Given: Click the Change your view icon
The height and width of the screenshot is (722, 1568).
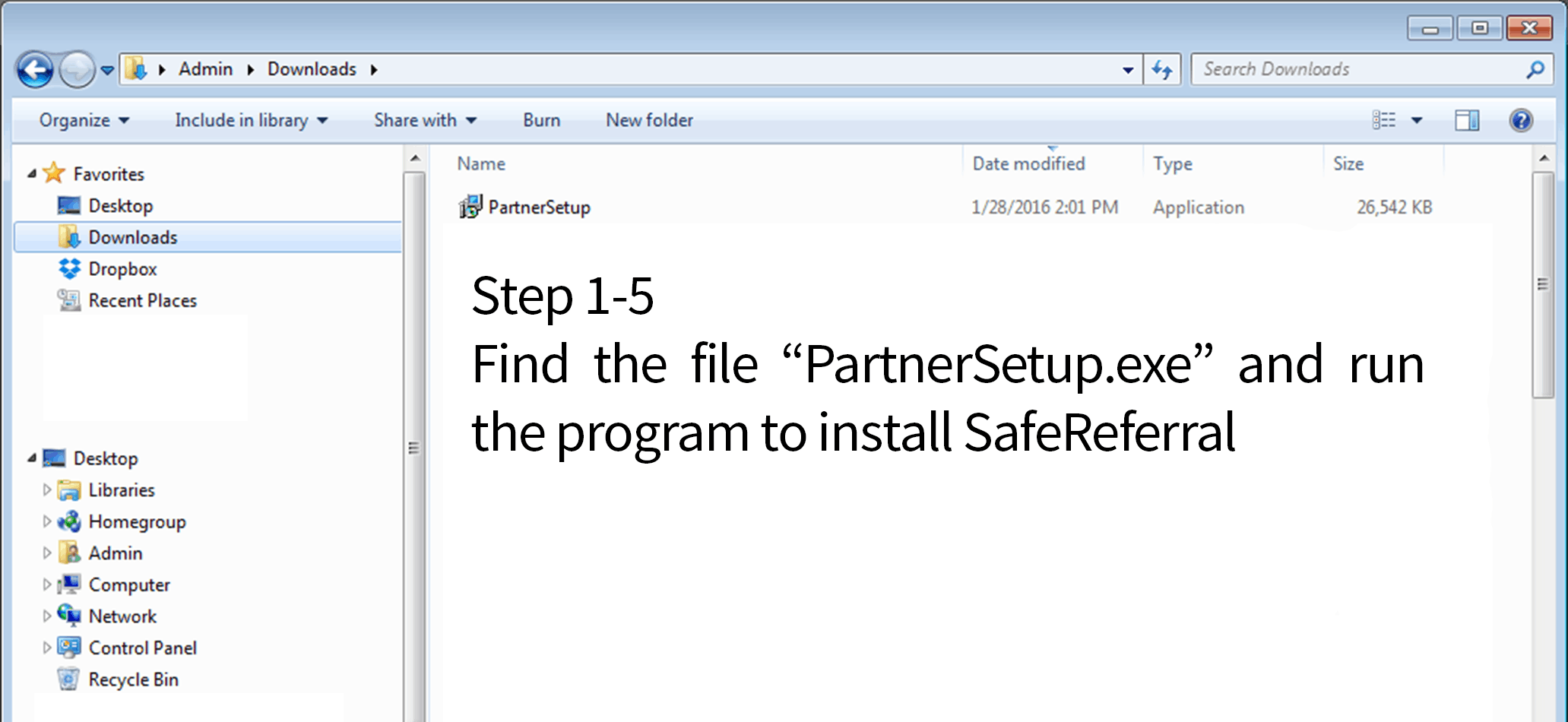Looking at the screenshot, I should point(1383,120).
